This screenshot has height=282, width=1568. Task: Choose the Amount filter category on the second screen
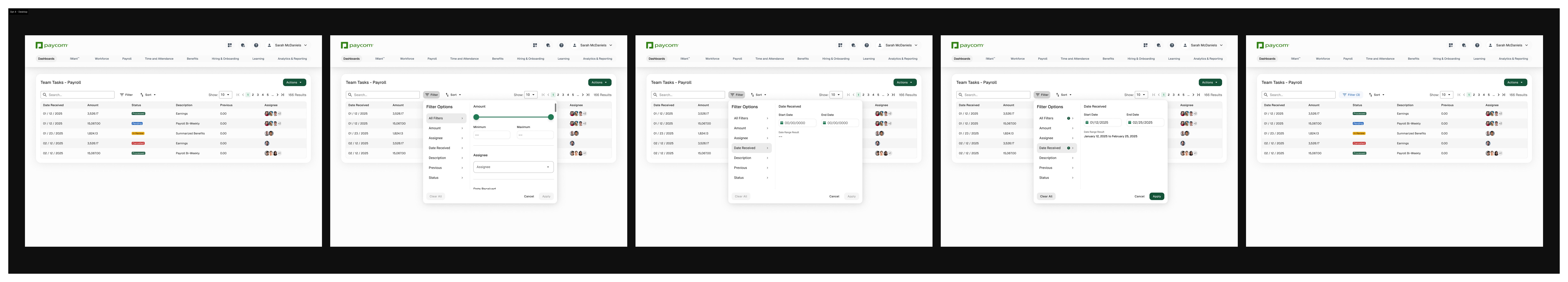pos(446,129)
